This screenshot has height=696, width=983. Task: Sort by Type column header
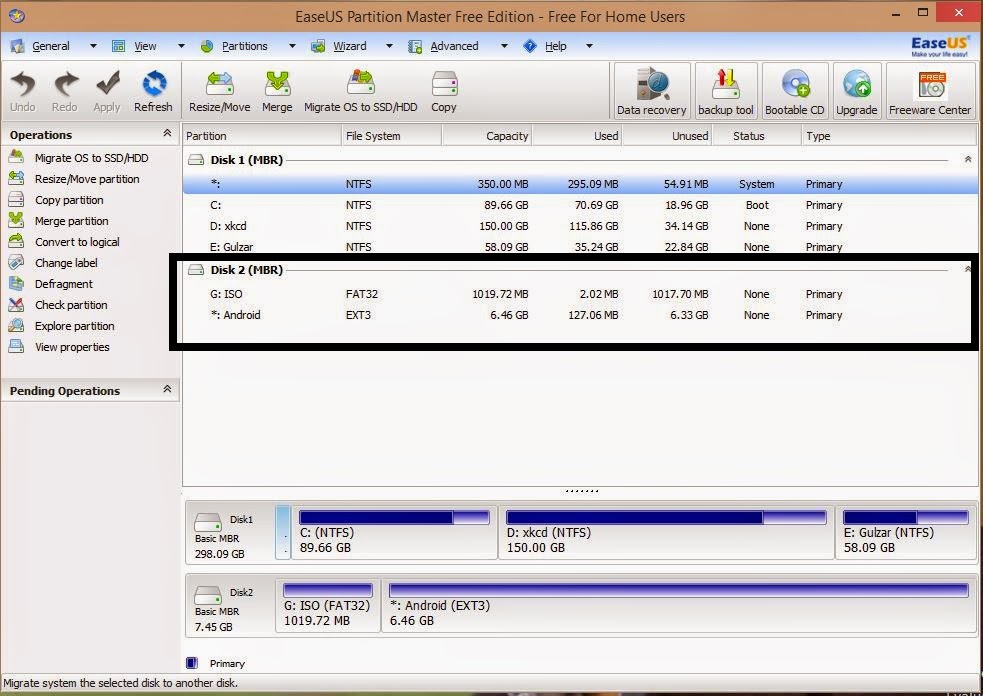[889, 136]
